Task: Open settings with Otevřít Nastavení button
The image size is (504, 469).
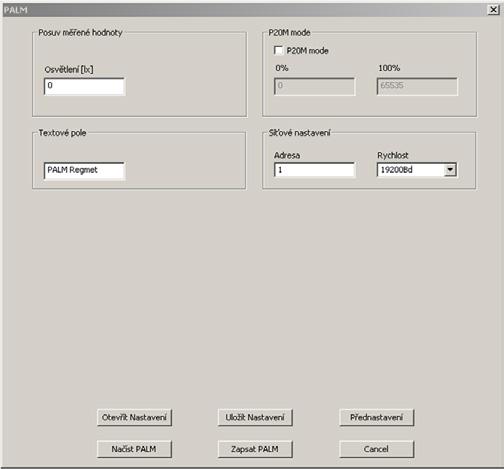Action: click(134, 417)
